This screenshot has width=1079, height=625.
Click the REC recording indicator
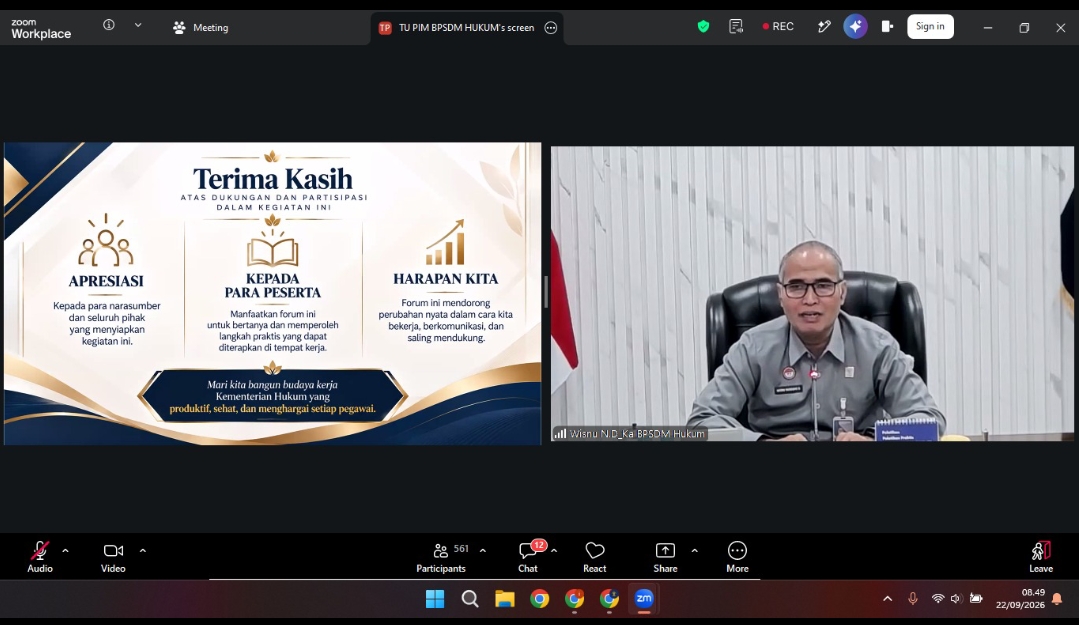pos(778,26)
